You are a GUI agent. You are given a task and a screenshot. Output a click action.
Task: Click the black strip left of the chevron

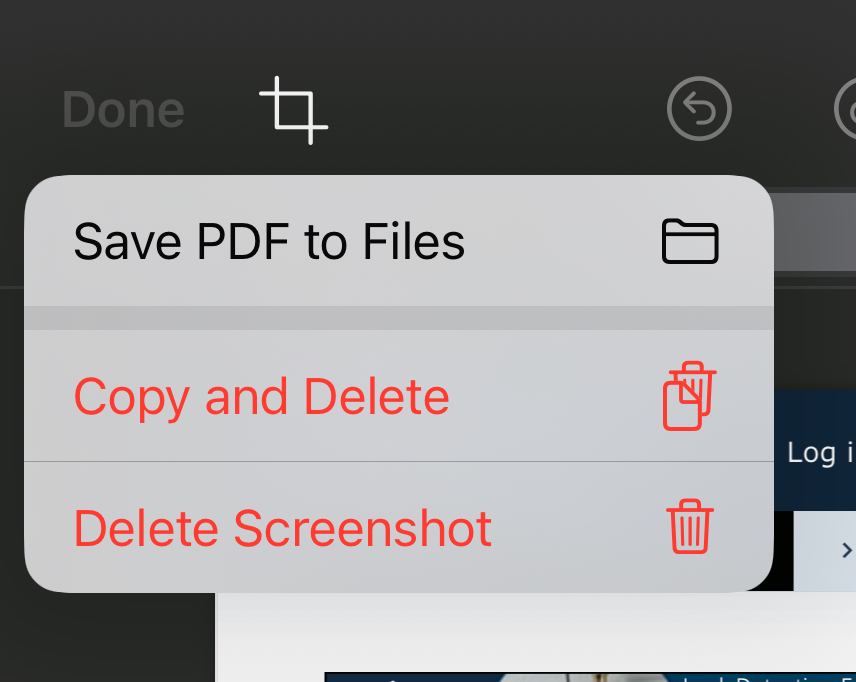pyautogui.click(x=783, y=550)
